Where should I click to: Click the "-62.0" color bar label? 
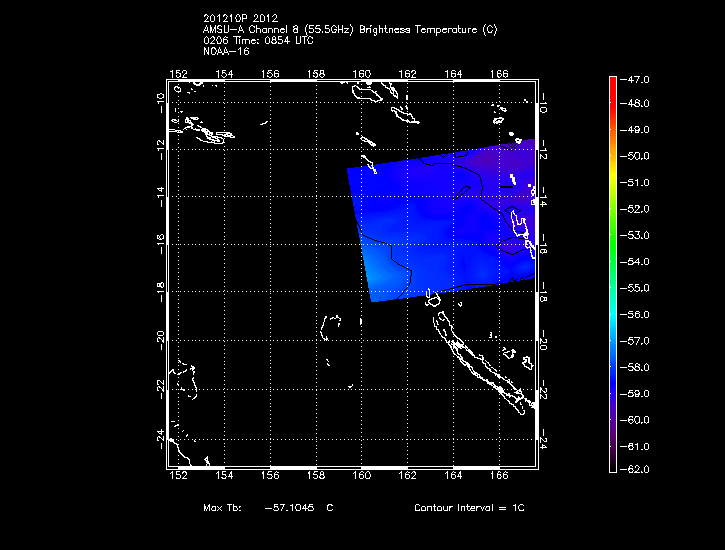point(634,470)
